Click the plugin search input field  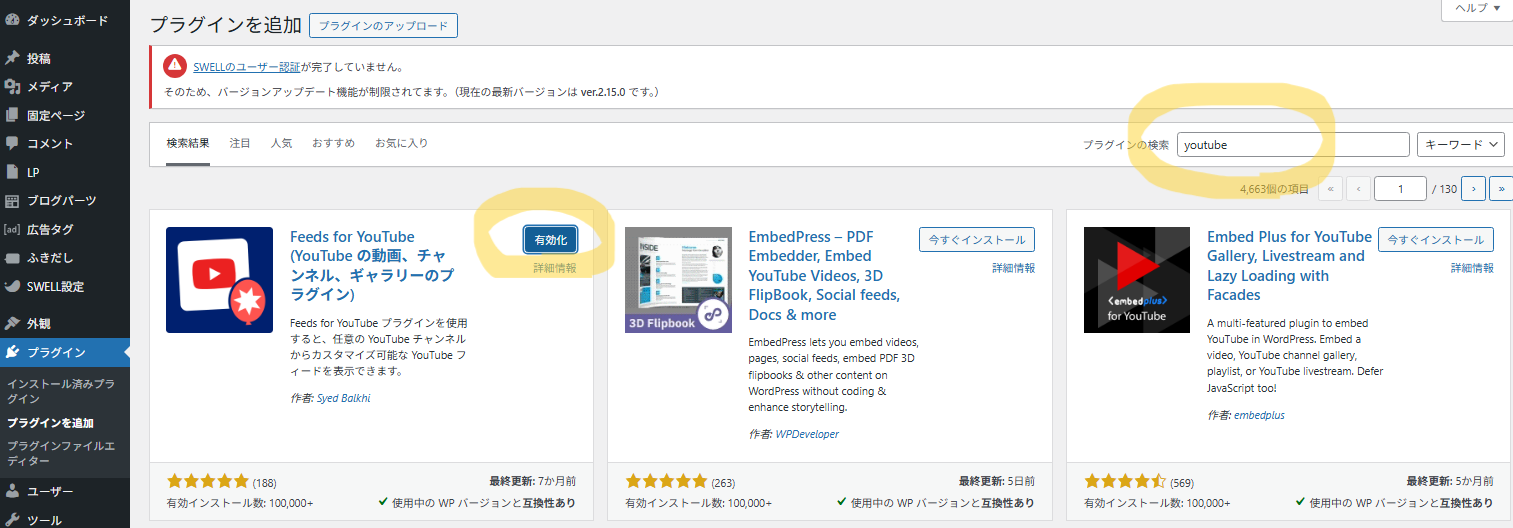click(1292, 145)
